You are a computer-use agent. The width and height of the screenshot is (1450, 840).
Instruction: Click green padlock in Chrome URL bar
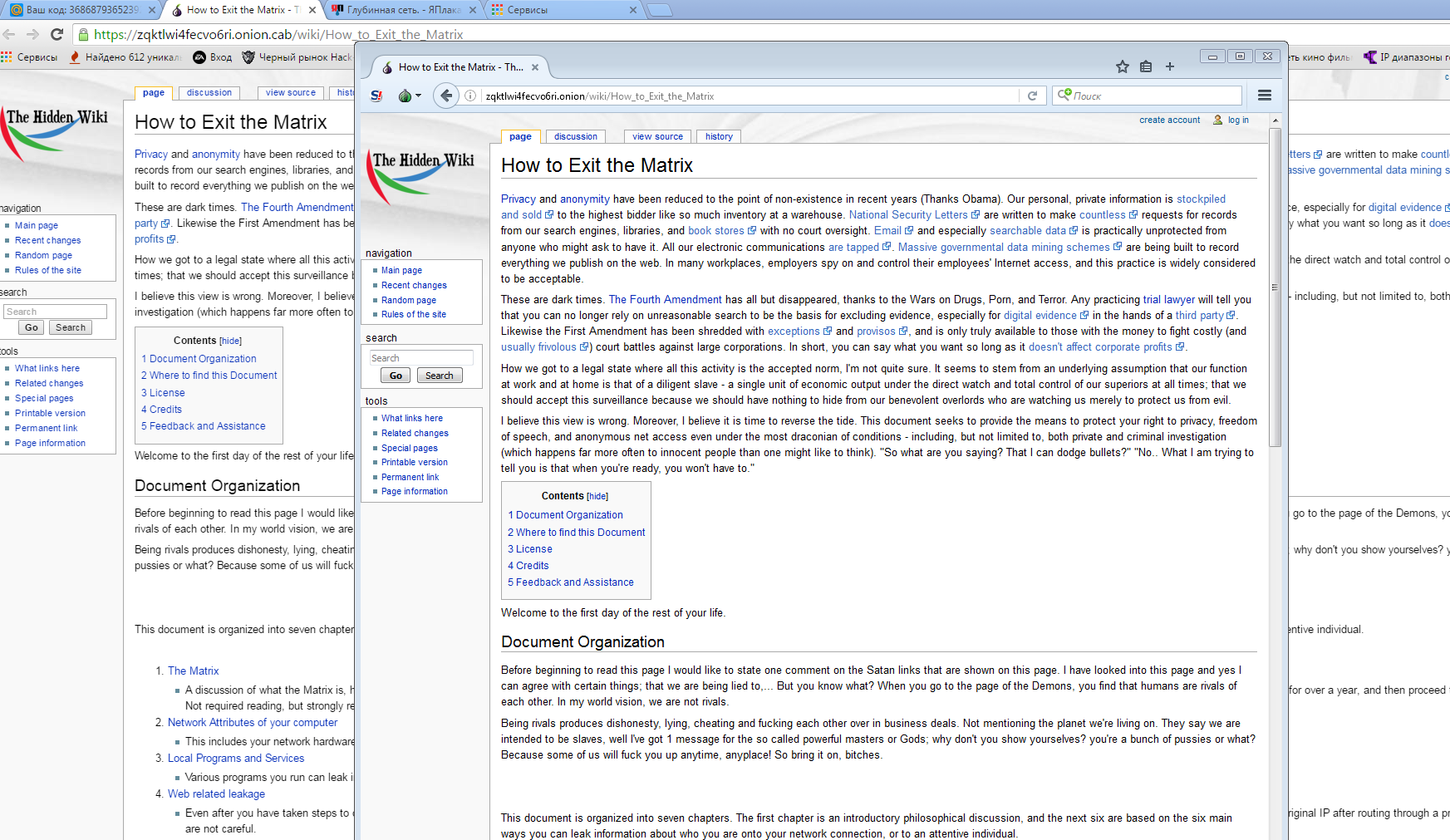click(83, 34)
